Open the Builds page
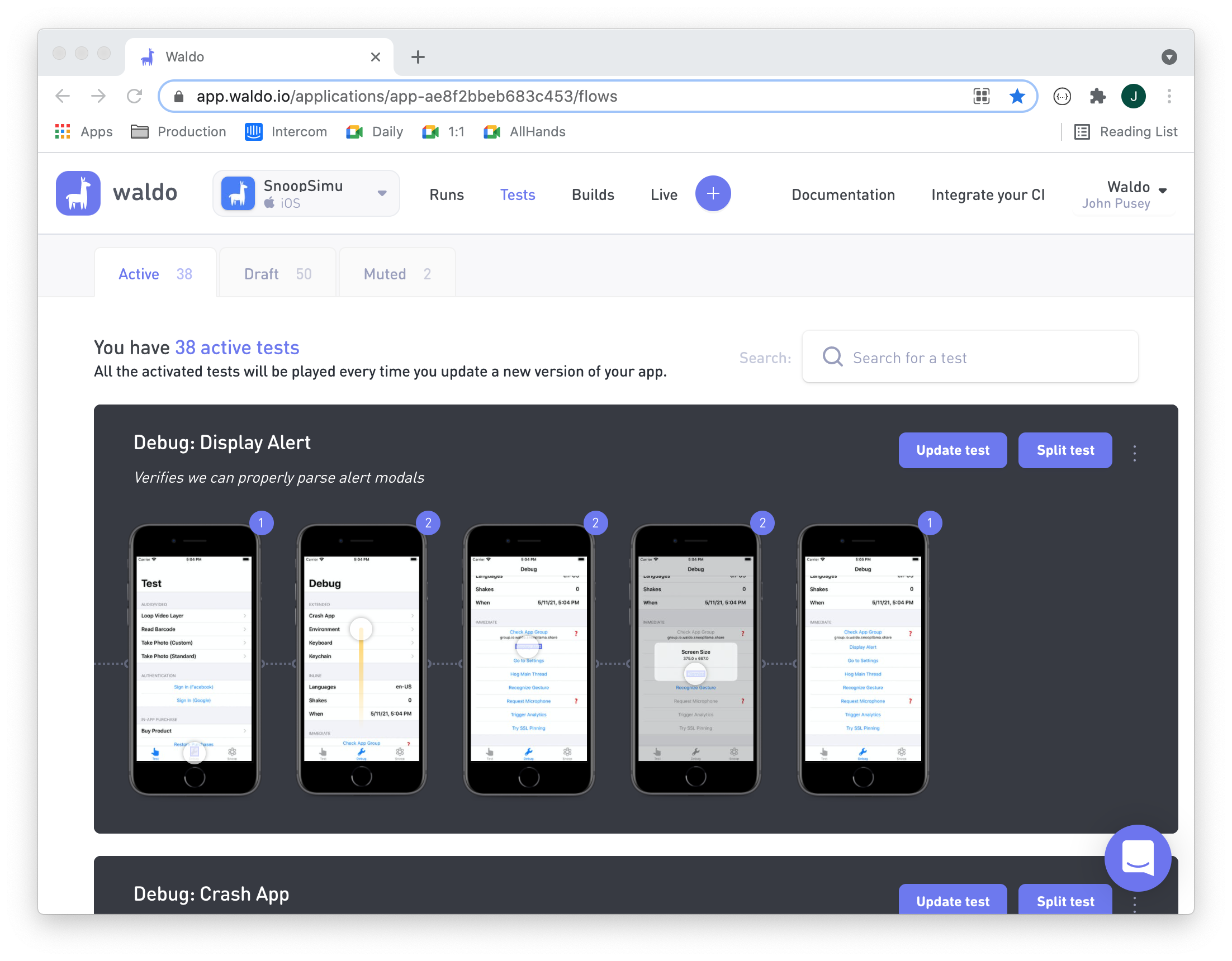The width and height of the screenshot is (1232, 961). (x=593, y=194)
